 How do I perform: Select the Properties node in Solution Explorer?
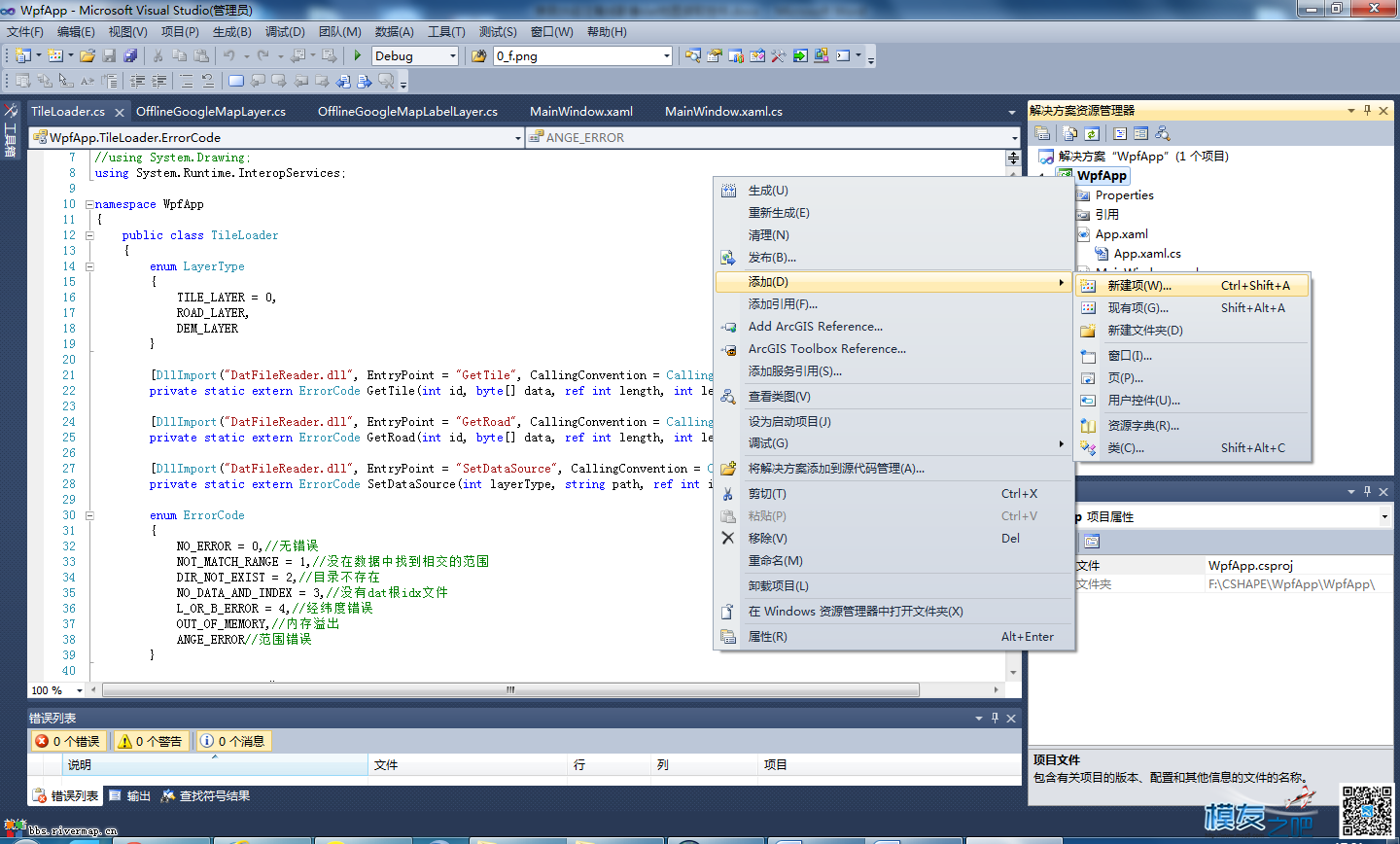click(x=1124, y=195)
